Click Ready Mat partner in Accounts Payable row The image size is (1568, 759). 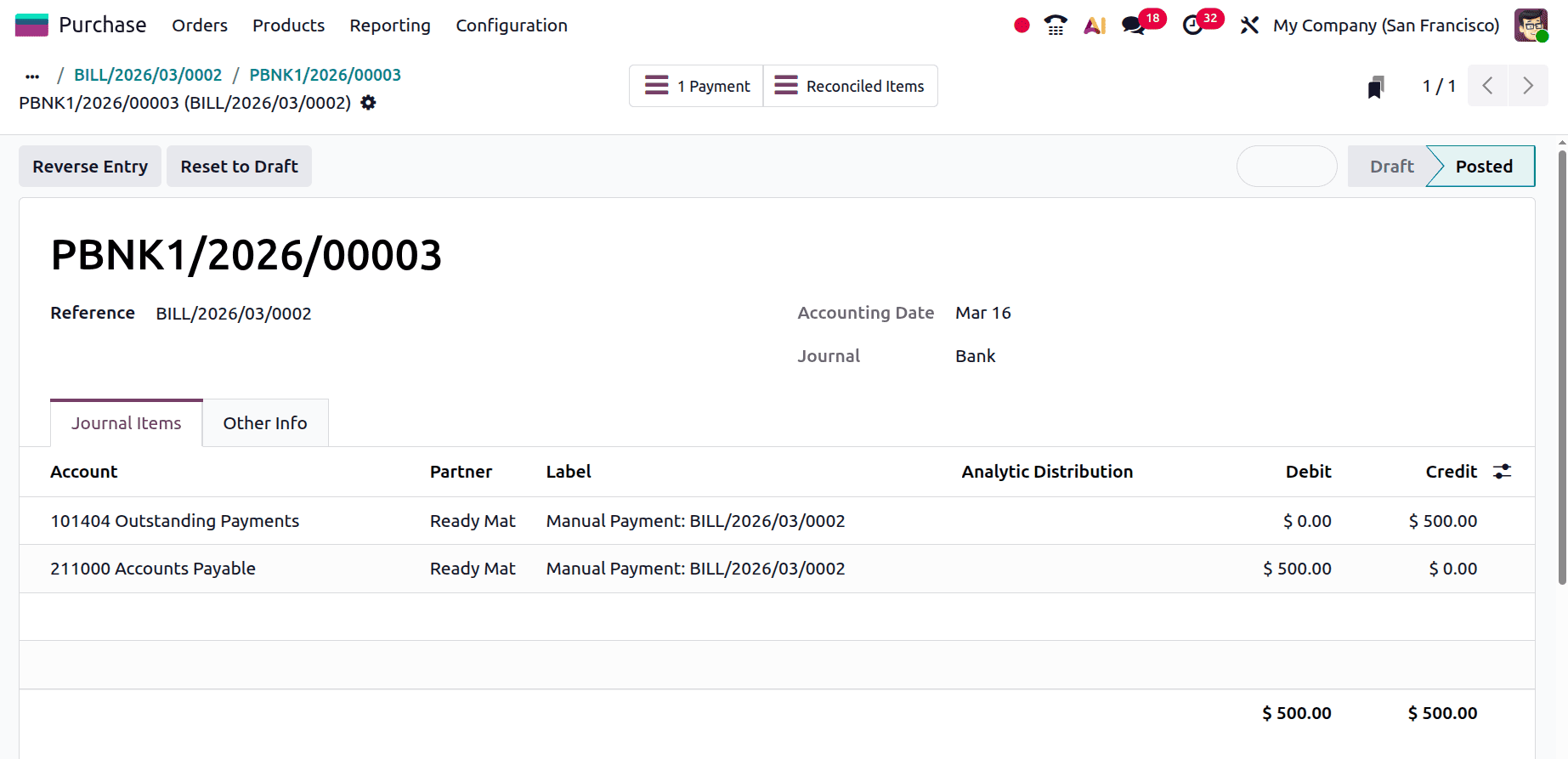(473, 569)
